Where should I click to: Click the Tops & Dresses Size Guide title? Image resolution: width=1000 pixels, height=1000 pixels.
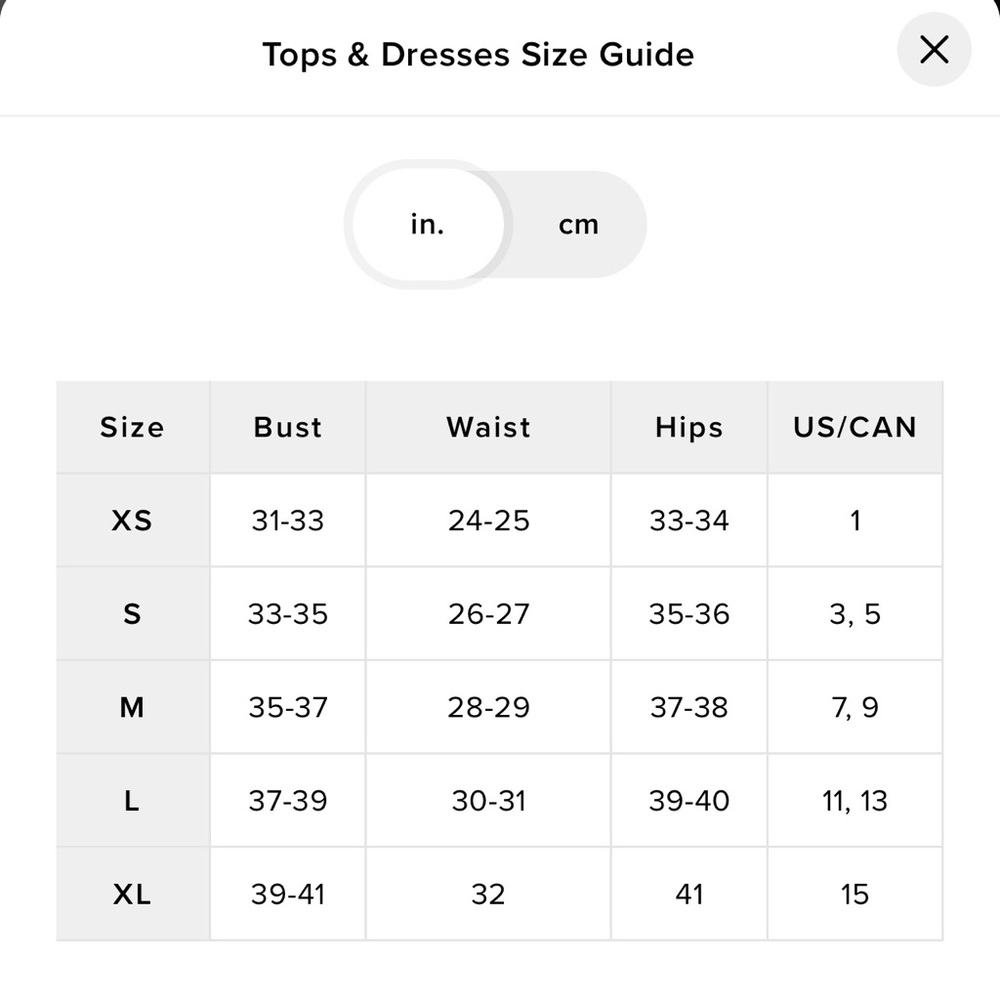[x=478, y=54]
